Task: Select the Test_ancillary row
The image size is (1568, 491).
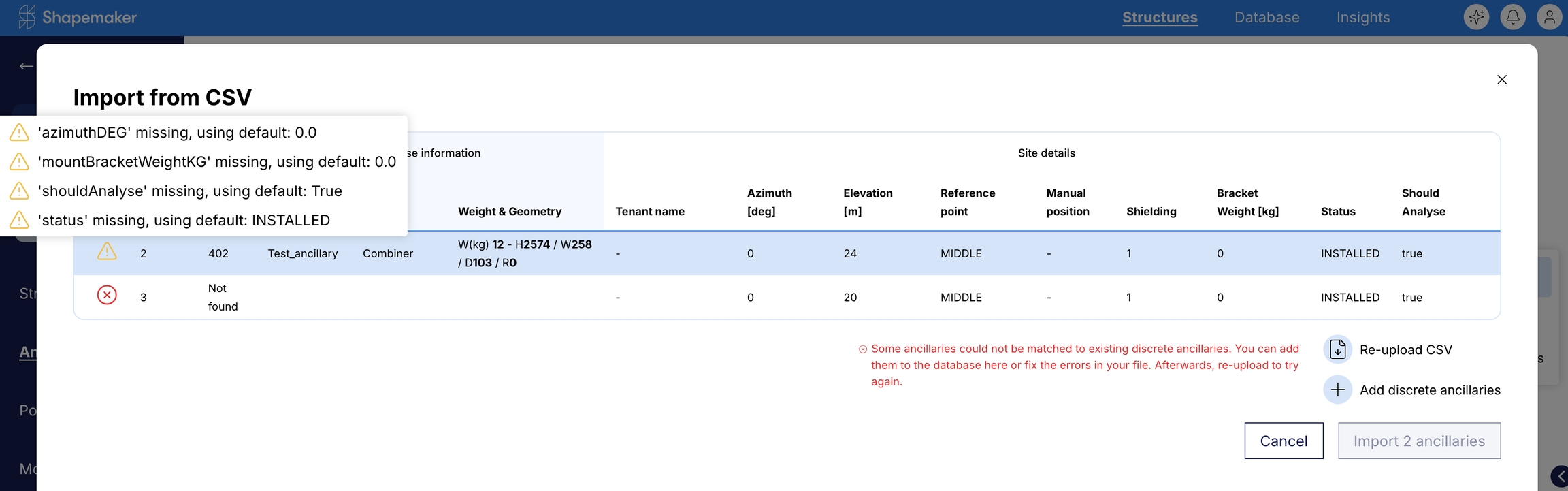Action: click(x=302, y=253)
